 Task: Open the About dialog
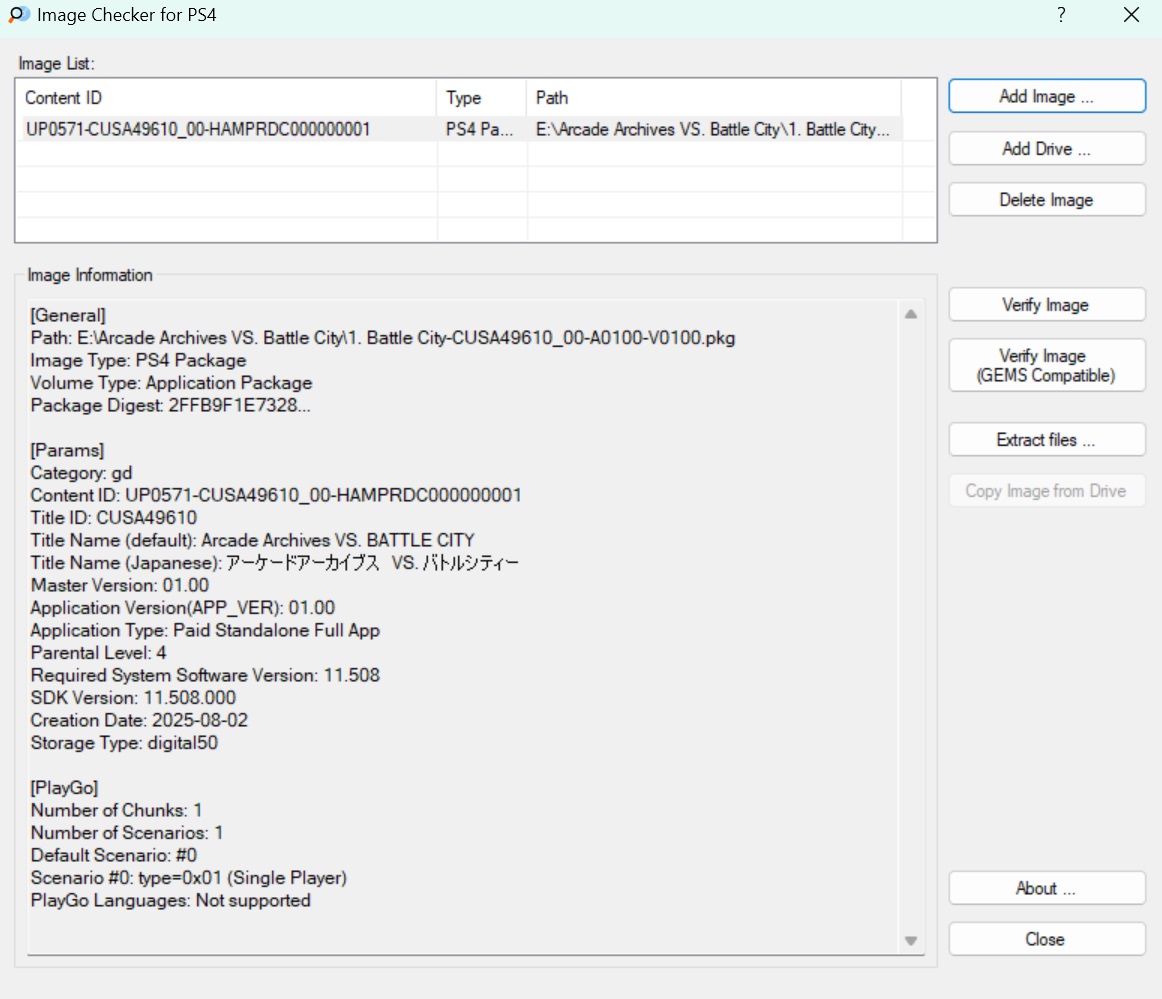click(1046, 888)
